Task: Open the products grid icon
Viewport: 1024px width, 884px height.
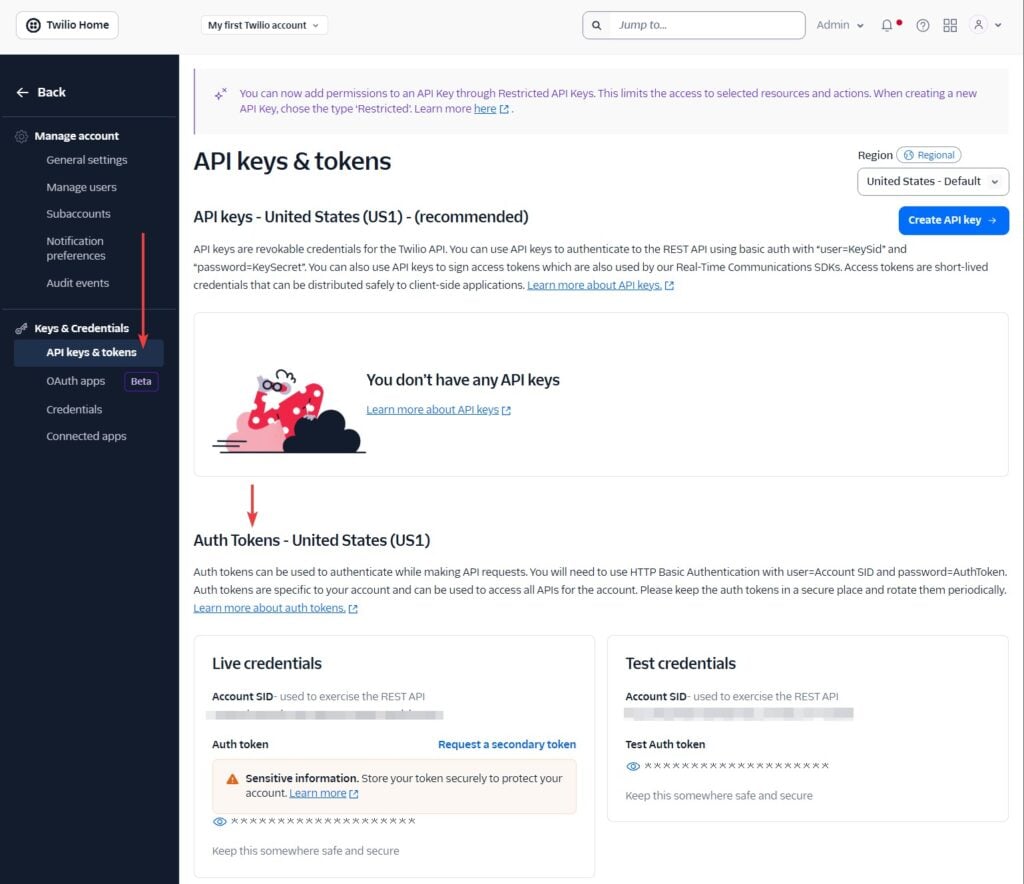Action: pyautogui.click(x=950, y=25)
